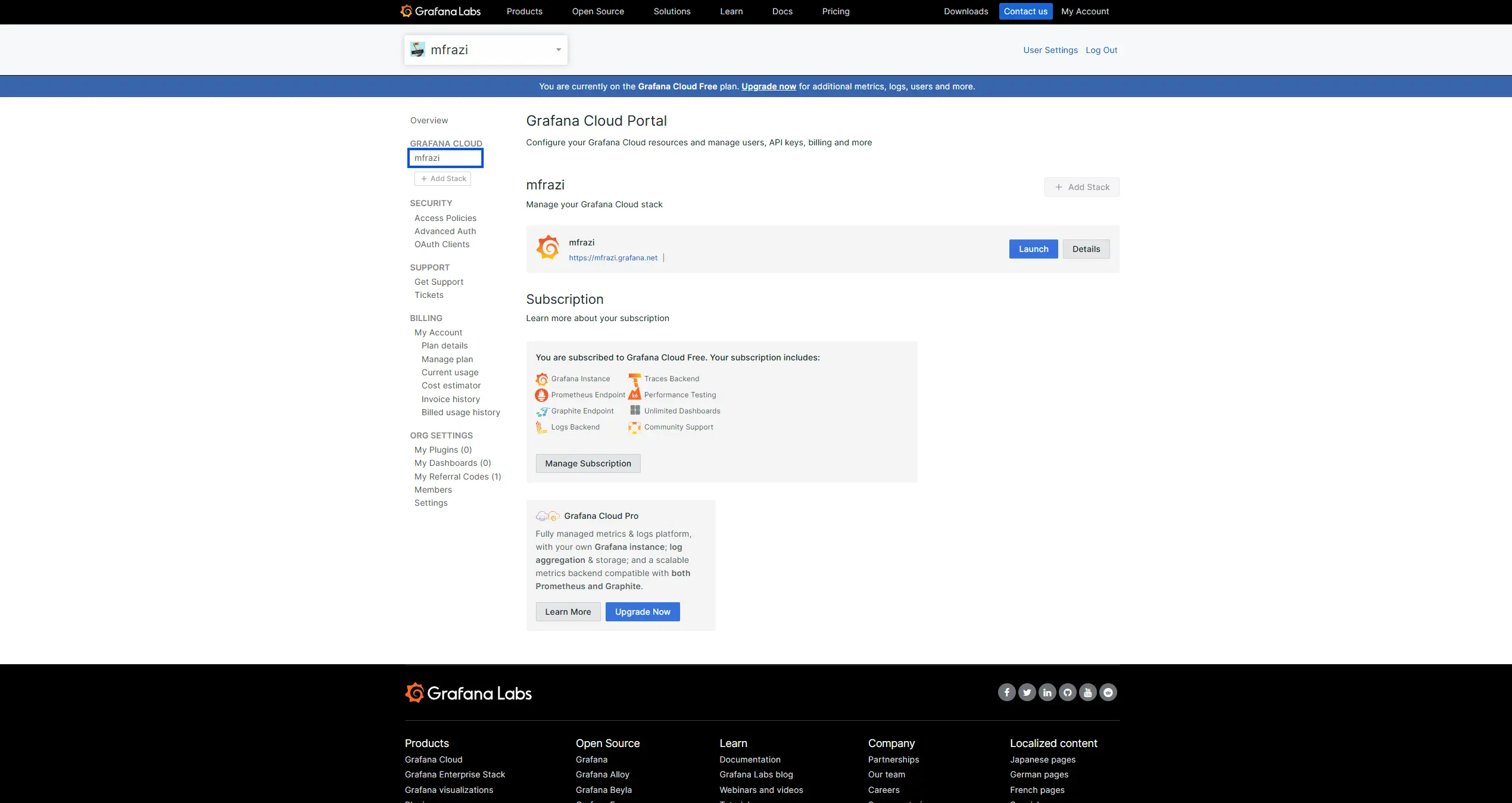Open Cost estimator in Billing
Viewport: 1512px width, 803px height.
451,385
